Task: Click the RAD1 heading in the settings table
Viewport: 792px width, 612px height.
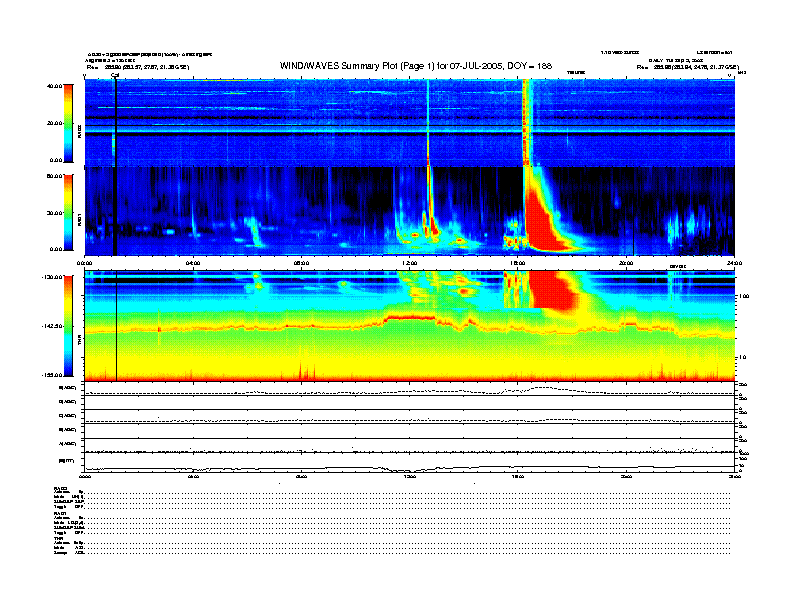Action: click(61, 514)
